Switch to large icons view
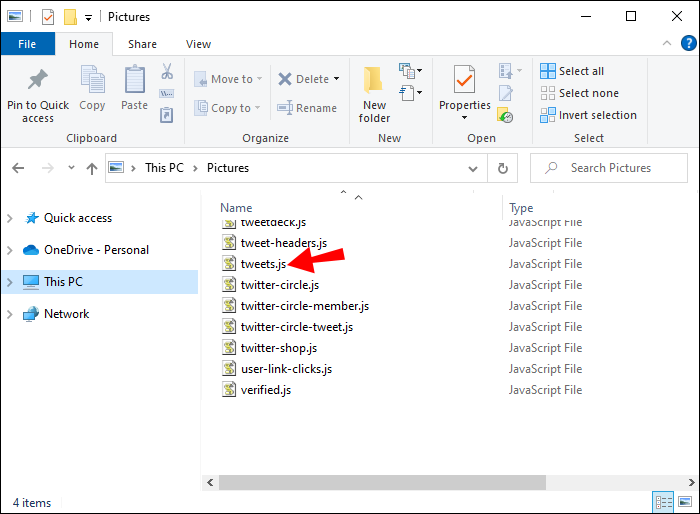This screenshot has width=700, height=514. point(686,502)
